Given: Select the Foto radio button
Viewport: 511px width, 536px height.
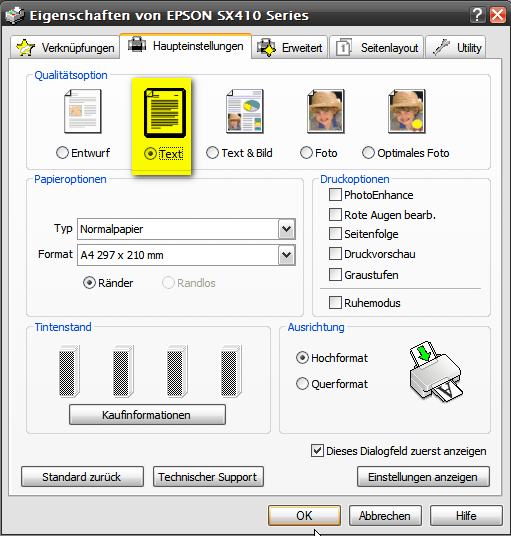Looking at the screenshot, I should point(306,152).
